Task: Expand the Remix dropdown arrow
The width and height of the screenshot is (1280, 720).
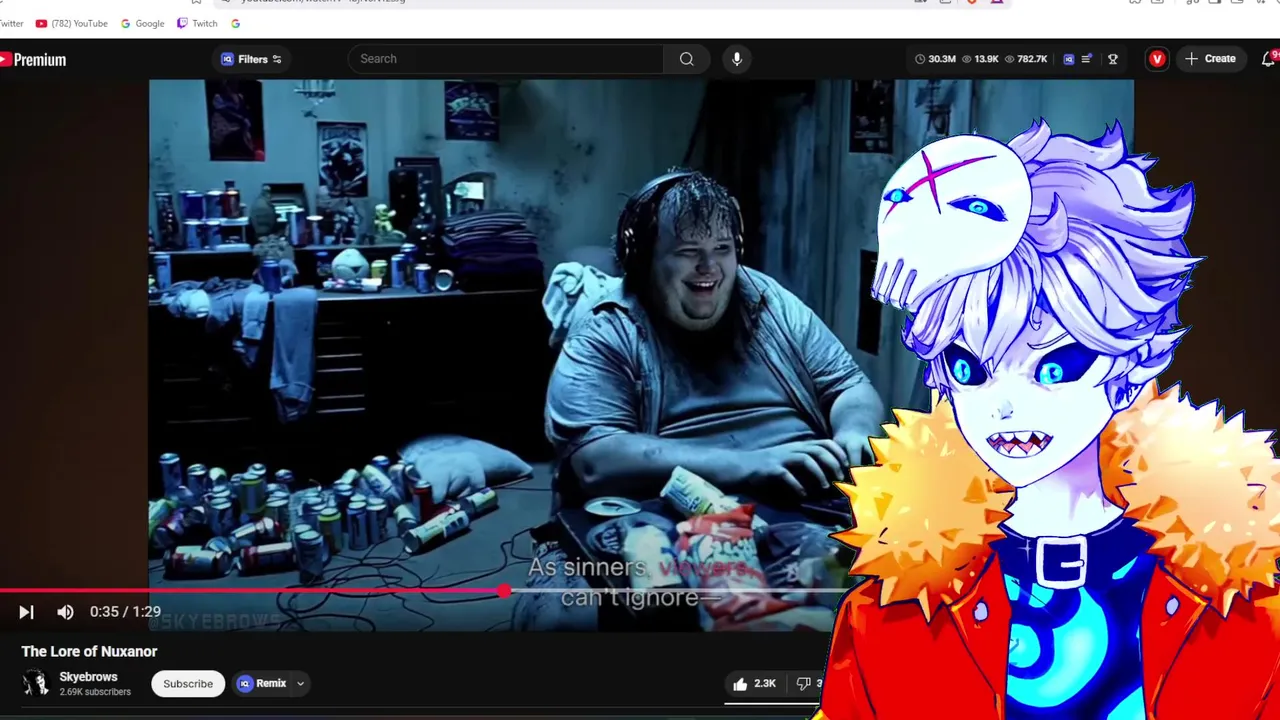Action: pos(300,684)
